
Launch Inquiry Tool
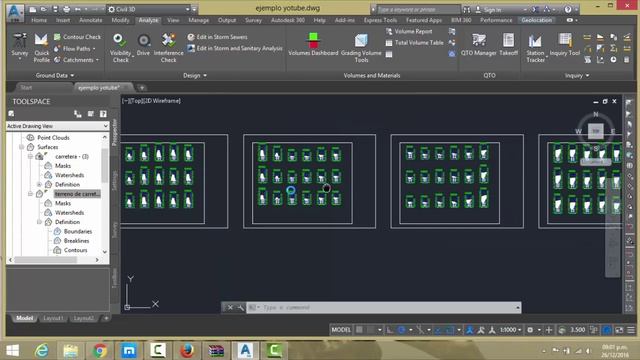tap(565, 45)
